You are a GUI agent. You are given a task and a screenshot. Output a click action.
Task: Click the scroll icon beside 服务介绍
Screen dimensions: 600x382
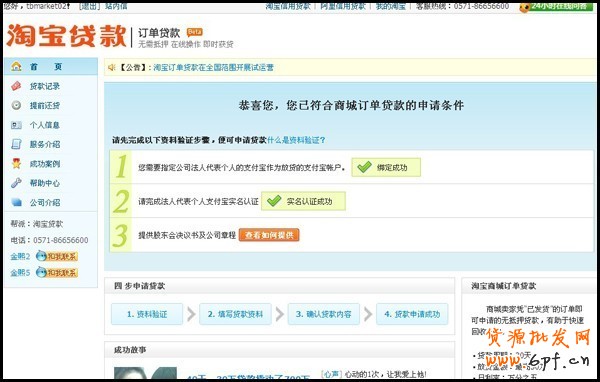point(16,144)
